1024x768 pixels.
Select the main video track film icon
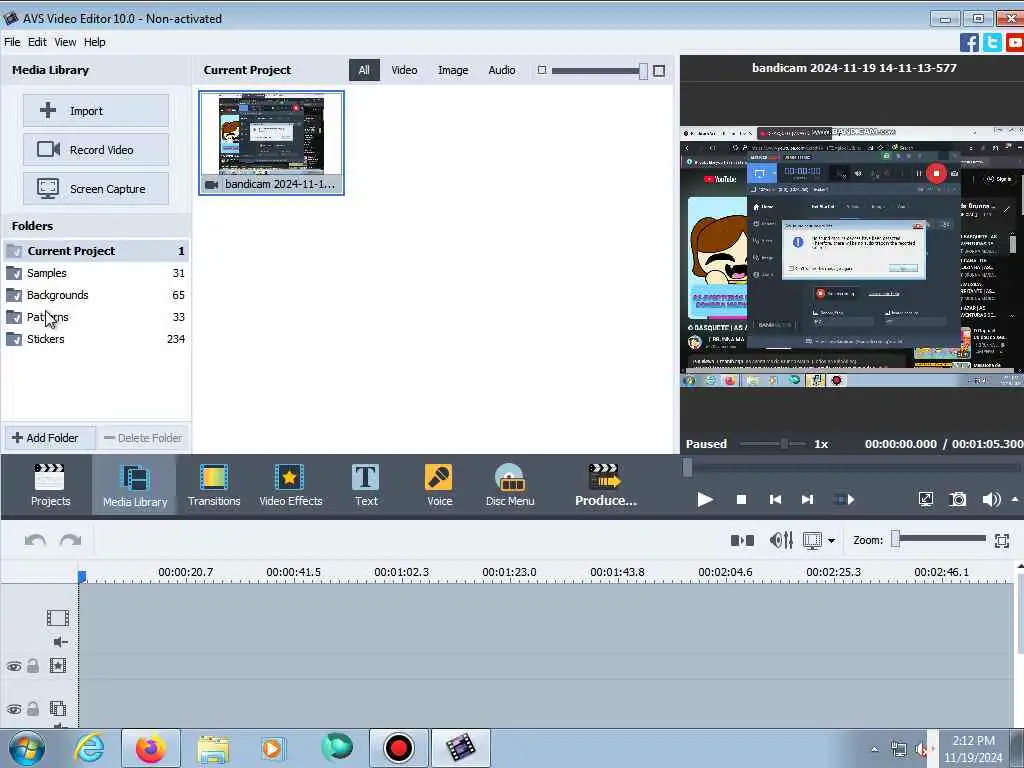[57, 618]
